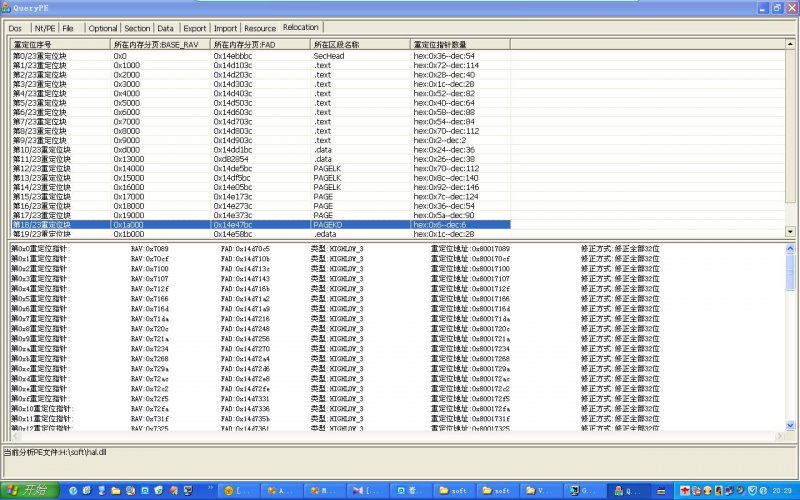Click the FAD value 0x14e173c
This screenshot has width=800, height=500.
point(233,196)
